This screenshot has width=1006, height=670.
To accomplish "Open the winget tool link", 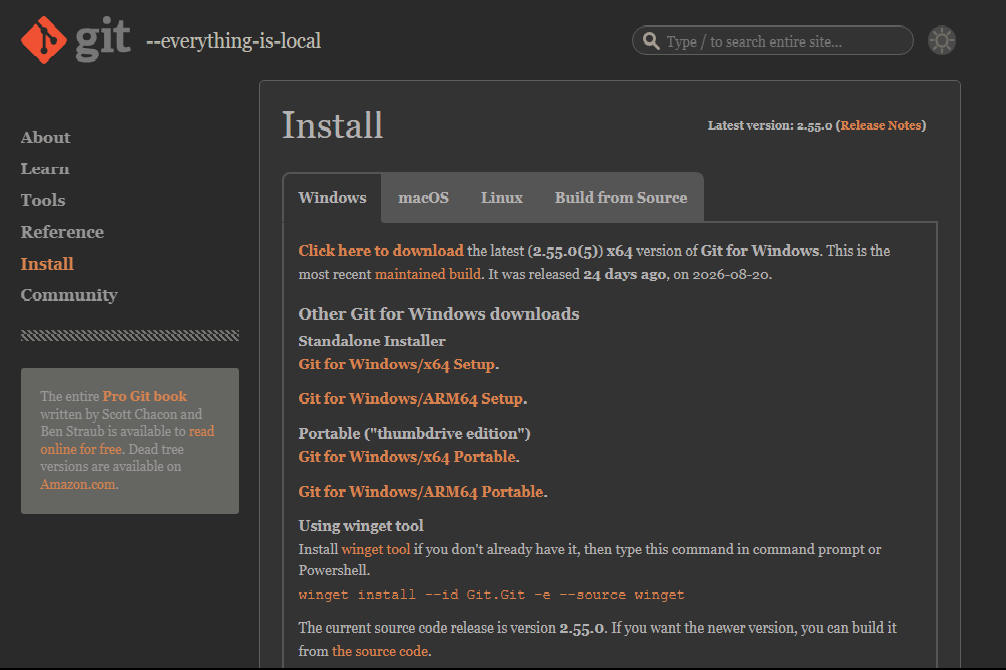I will point(376,549).
